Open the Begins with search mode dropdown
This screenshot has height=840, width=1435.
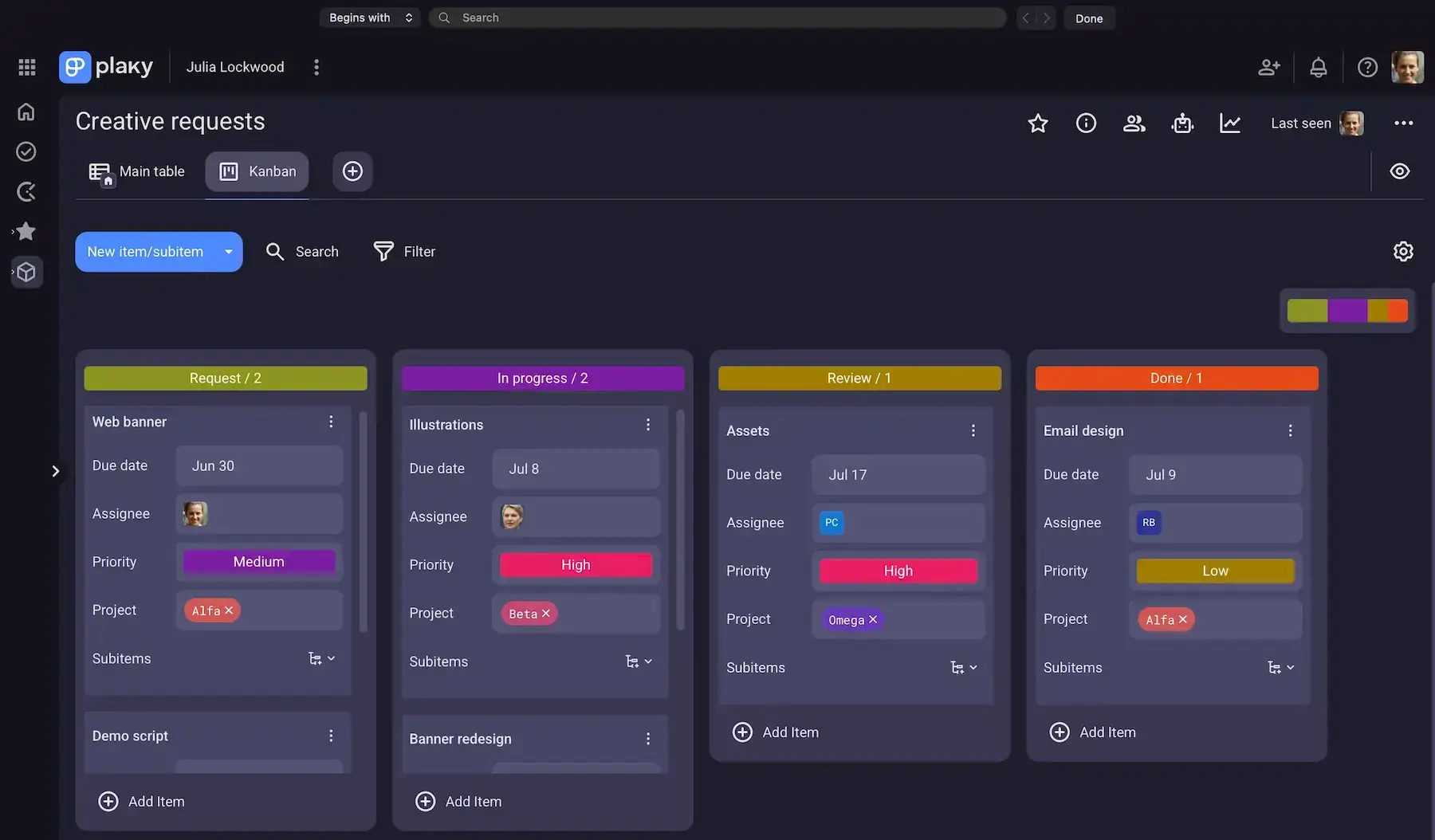[370, 18]
